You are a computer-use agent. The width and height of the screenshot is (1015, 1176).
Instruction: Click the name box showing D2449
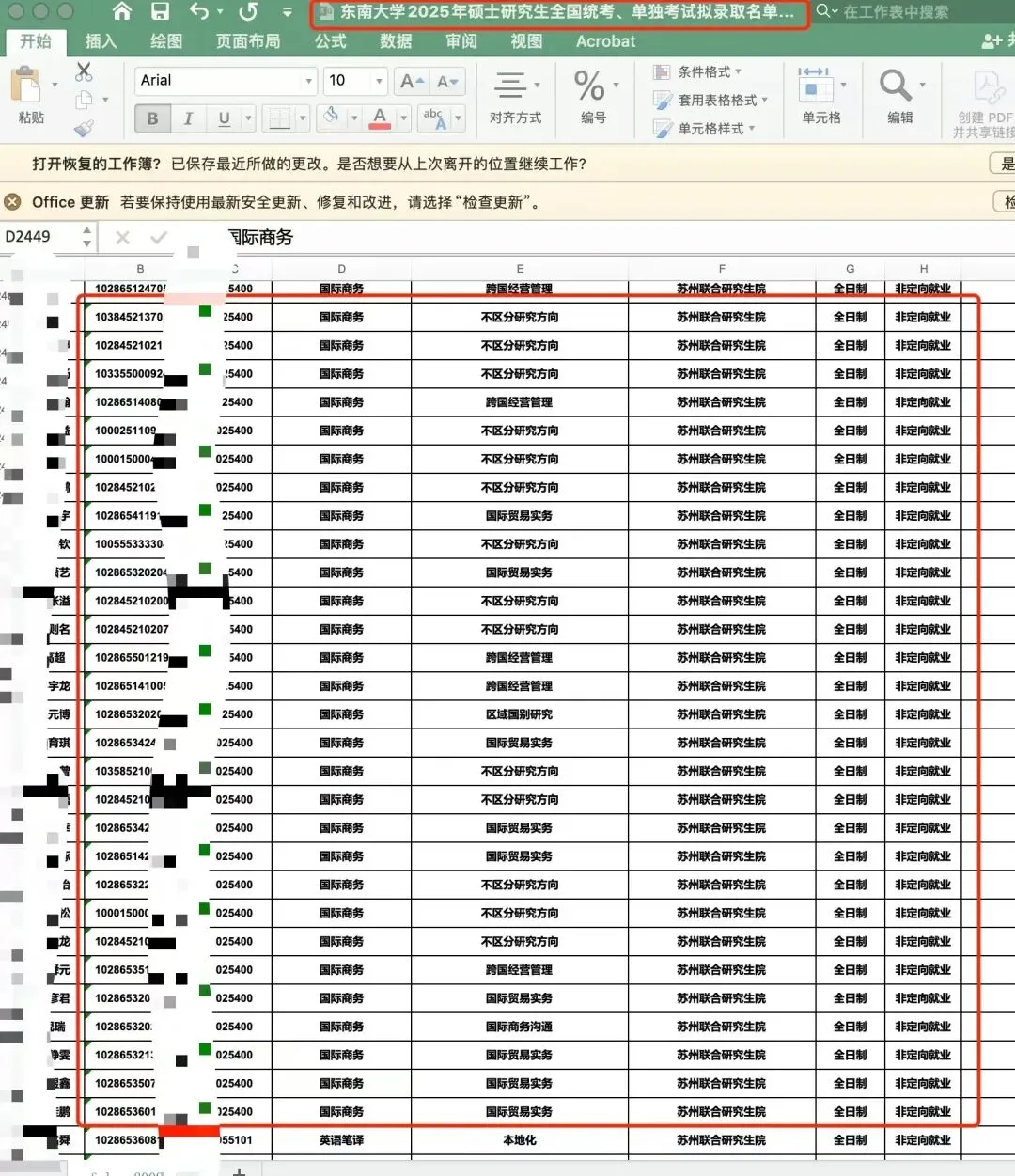click(x=41, y=237)
